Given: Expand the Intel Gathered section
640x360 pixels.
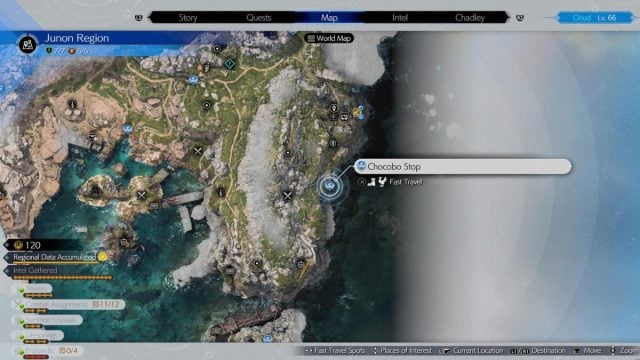Looking at the screenshot, I should pos(35,270).
